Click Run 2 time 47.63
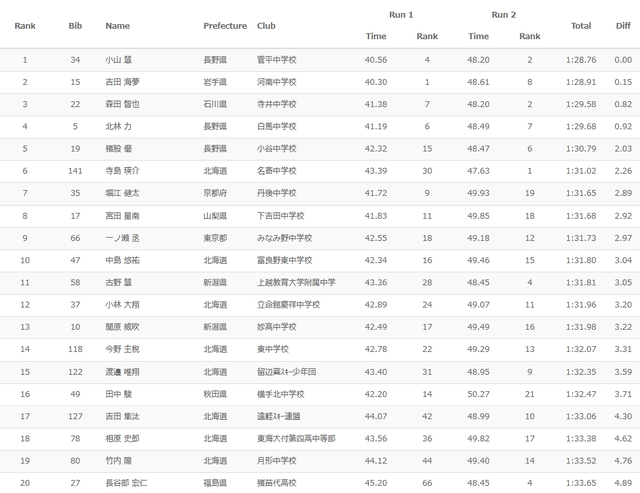 point(478,171)
